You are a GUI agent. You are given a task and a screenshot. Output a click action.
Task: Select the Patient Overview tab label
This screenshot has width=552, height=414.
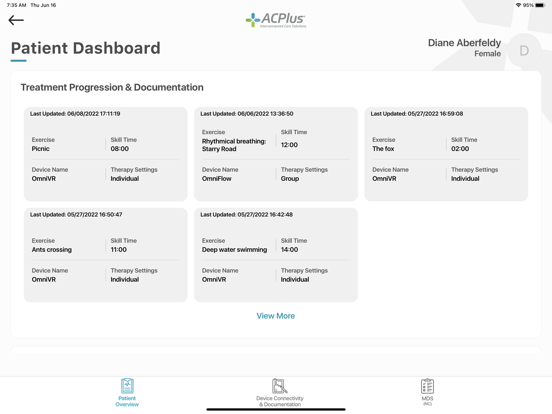(x=127, y=401)
